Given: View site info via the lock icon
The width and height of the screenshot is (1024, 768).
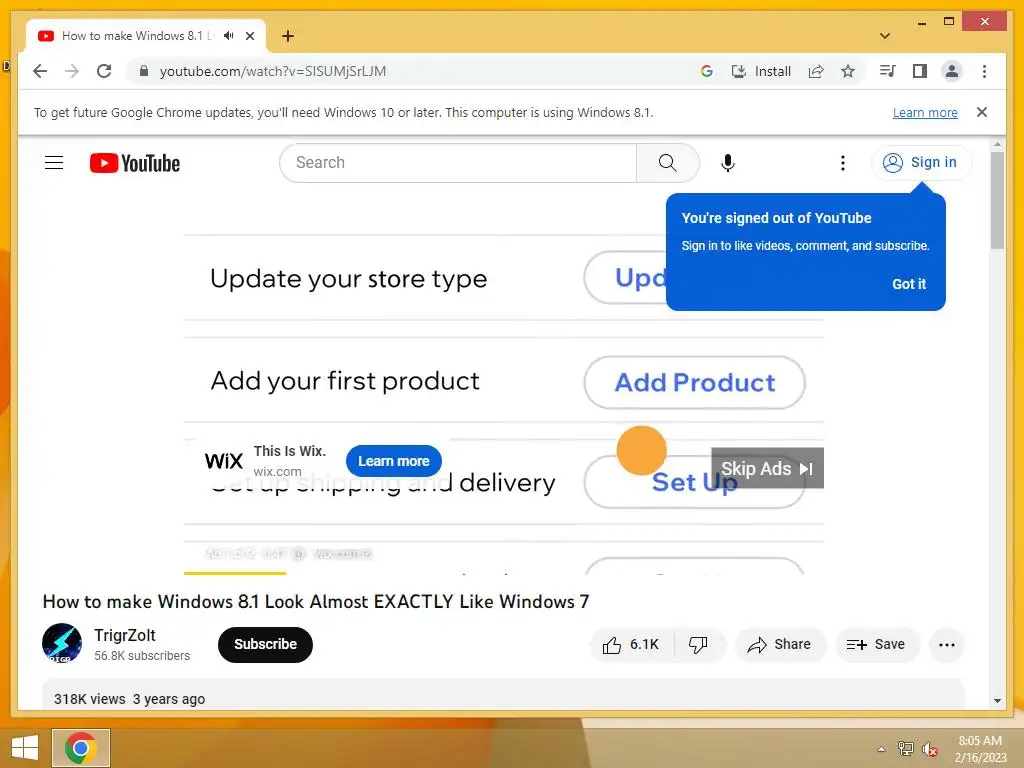Looking at the screenshot, I should pyautogui.click(x=144, y=71).
